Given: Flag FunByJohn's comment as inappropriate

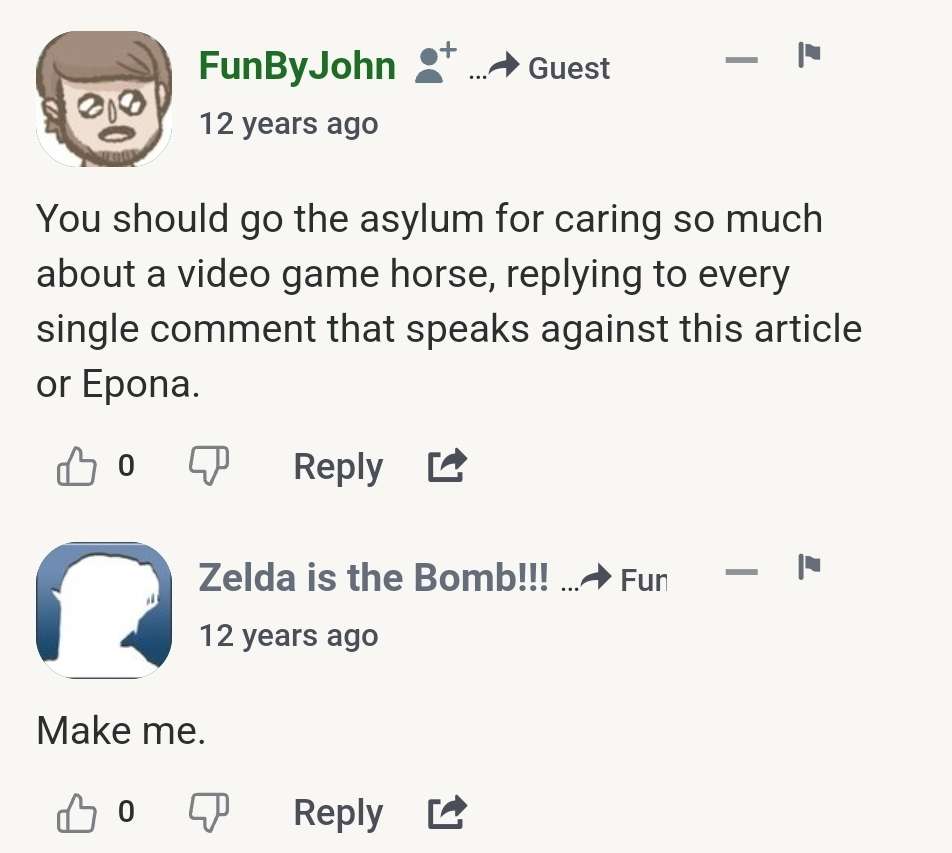Looking at the screenshot, I should (808, 55).
